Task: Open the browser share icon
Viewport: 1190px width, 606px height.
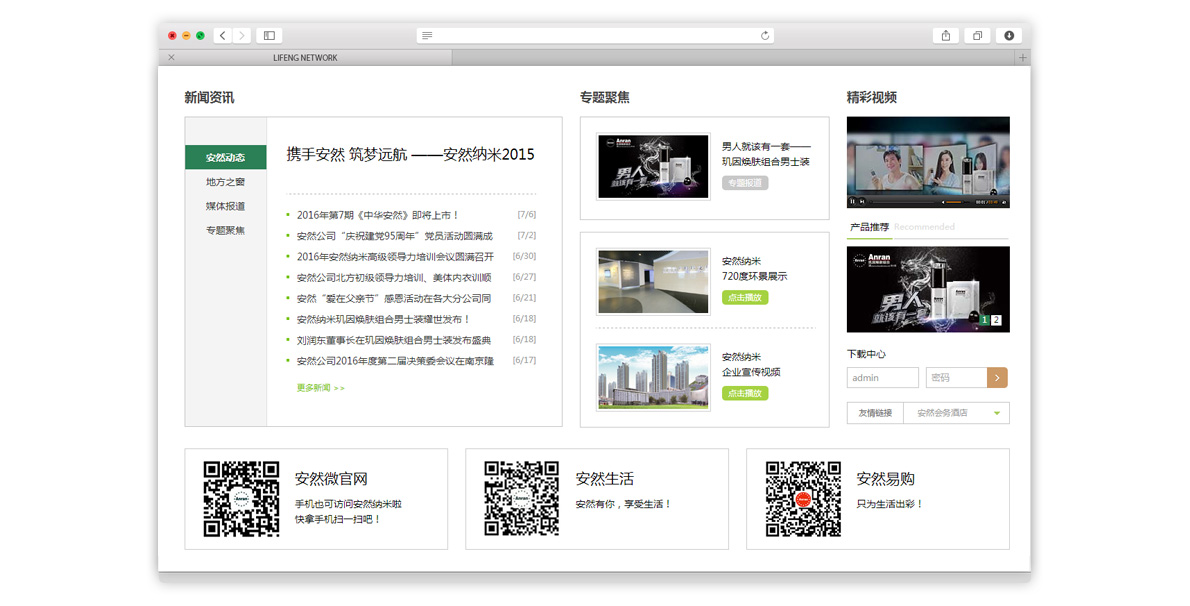Action: tap(945, 36)
